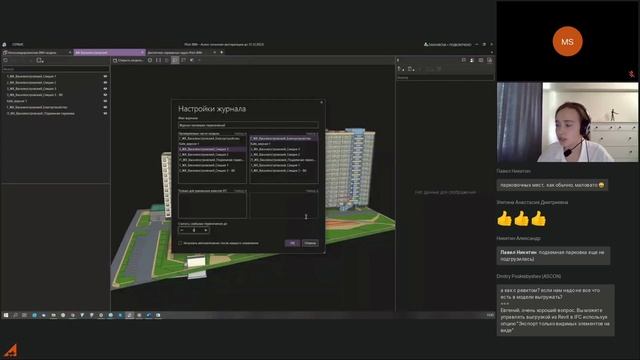
Task: Enable the auto-check checkbox in the dialog
Action: tap(180, 243)
